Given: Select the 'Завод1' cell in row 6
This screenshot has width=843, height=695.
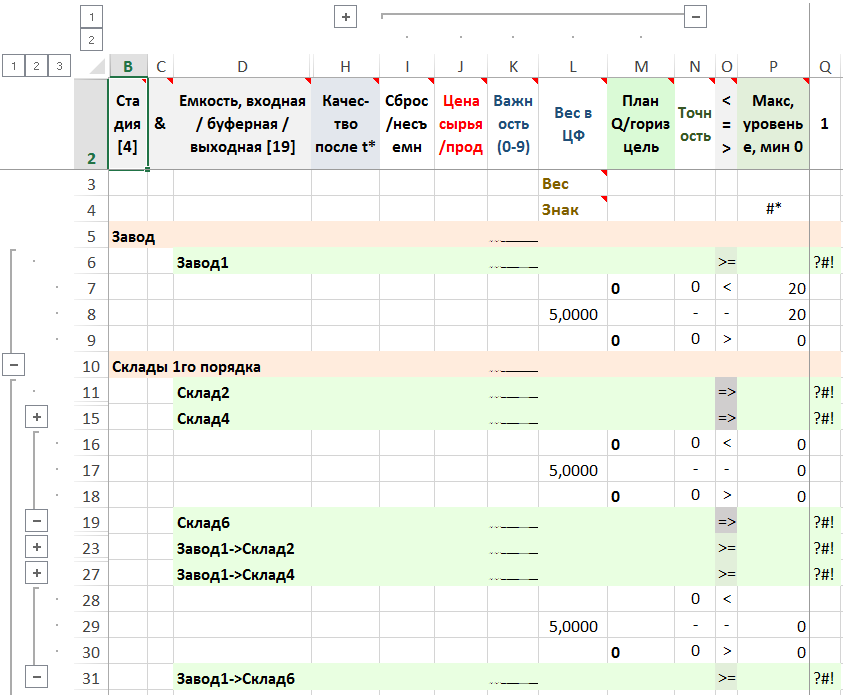Looking at the screenshot, I should pos(242,262).
